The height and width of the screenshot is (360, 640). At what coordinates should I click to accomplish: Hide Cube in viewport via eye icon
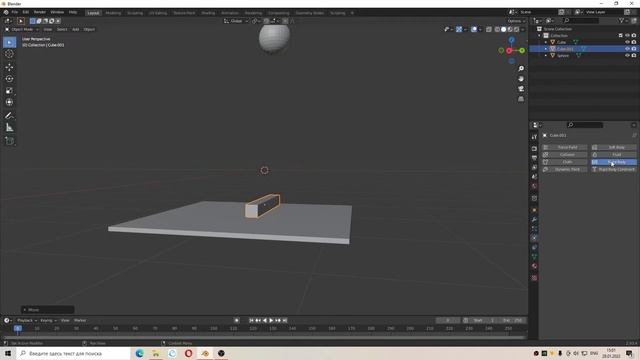click(x=627, y=42)
